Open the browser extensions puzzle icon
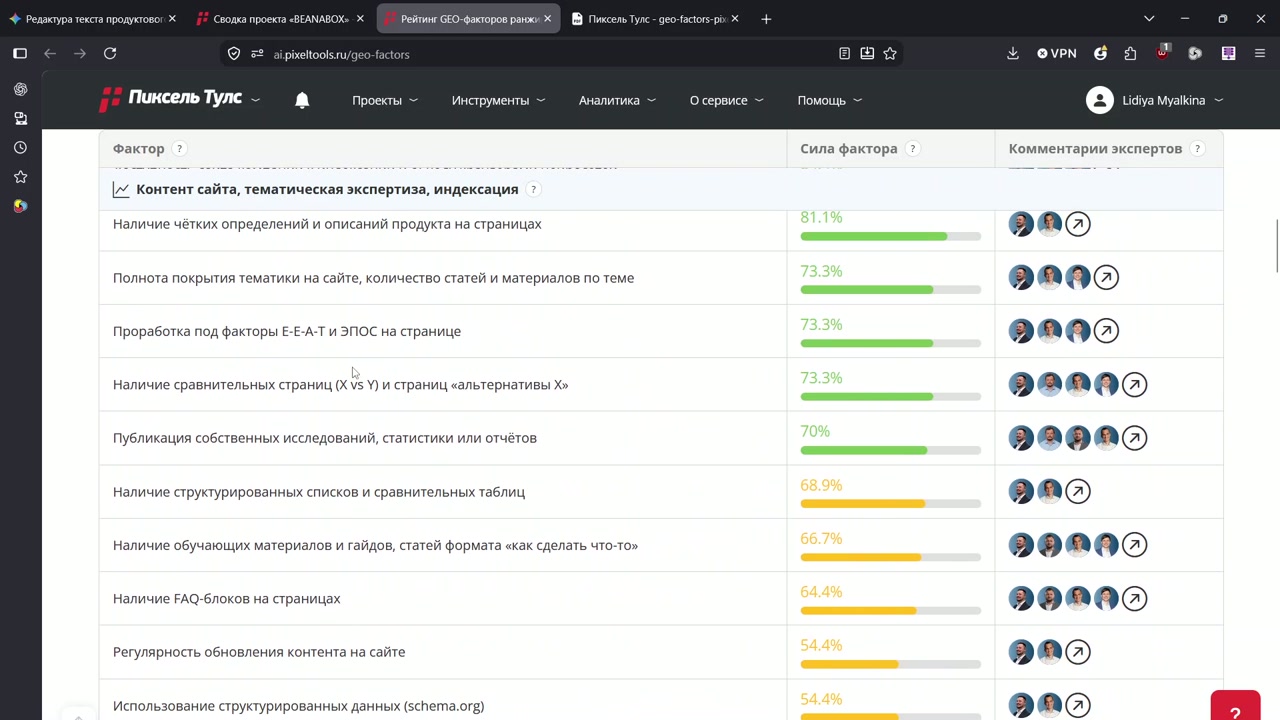This screenshot has width=1280, height=720. pos(1130,54)
